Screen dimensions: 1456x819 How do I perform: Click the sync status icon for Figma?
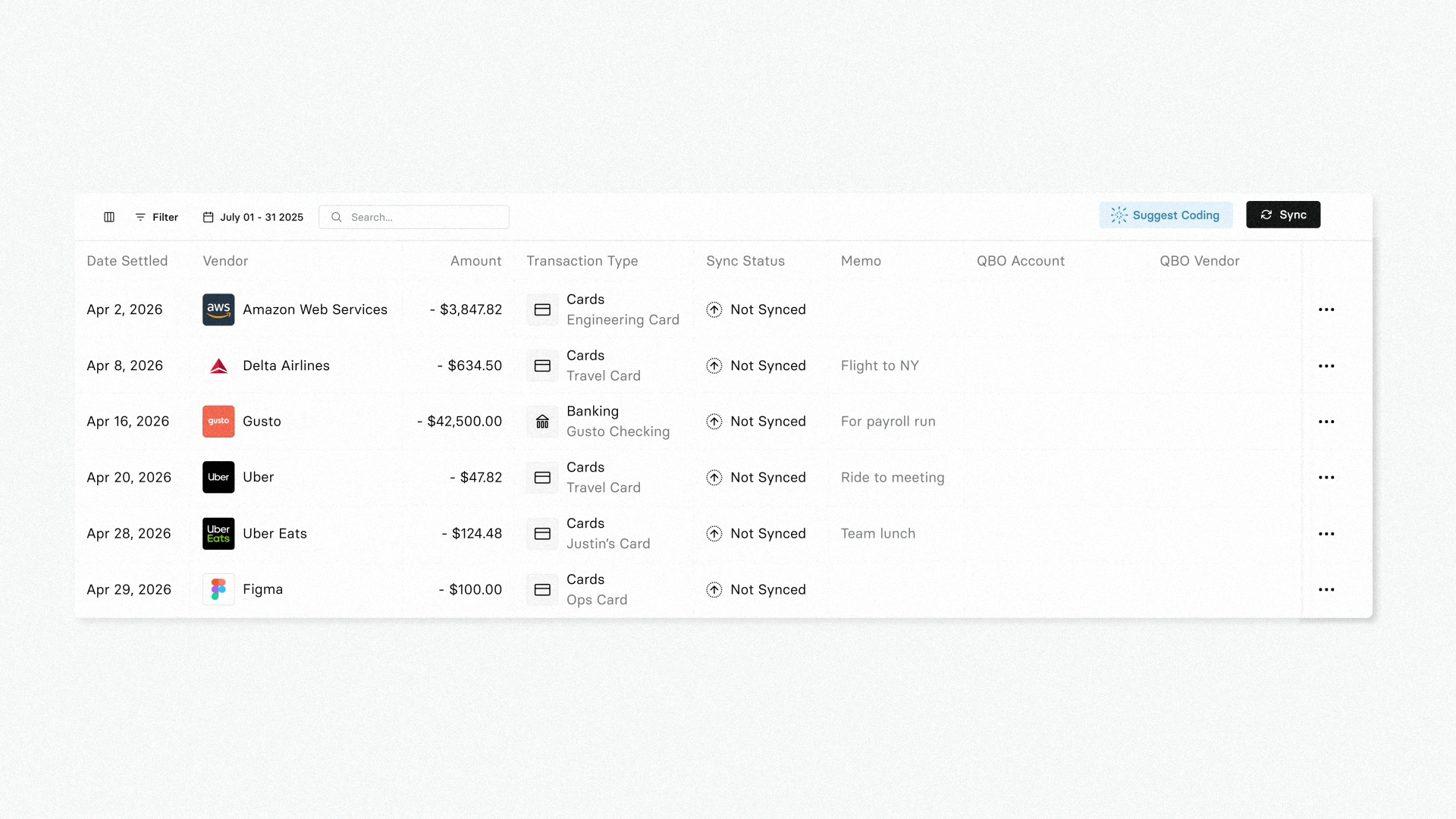click(x=714, y=589)
